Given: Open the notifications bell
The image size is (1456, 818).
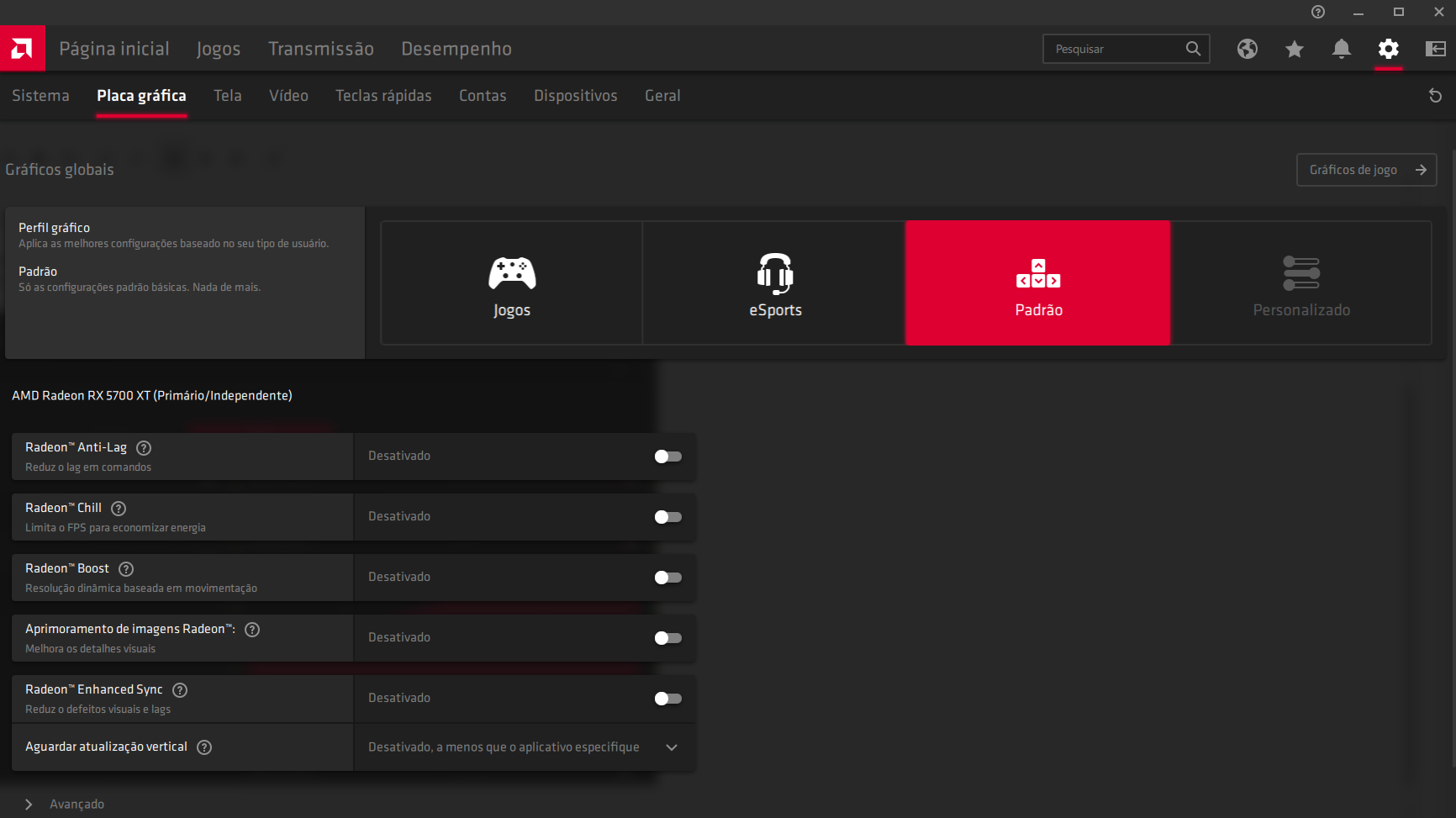Looking at the screenshot, I should pos(1342,49).
